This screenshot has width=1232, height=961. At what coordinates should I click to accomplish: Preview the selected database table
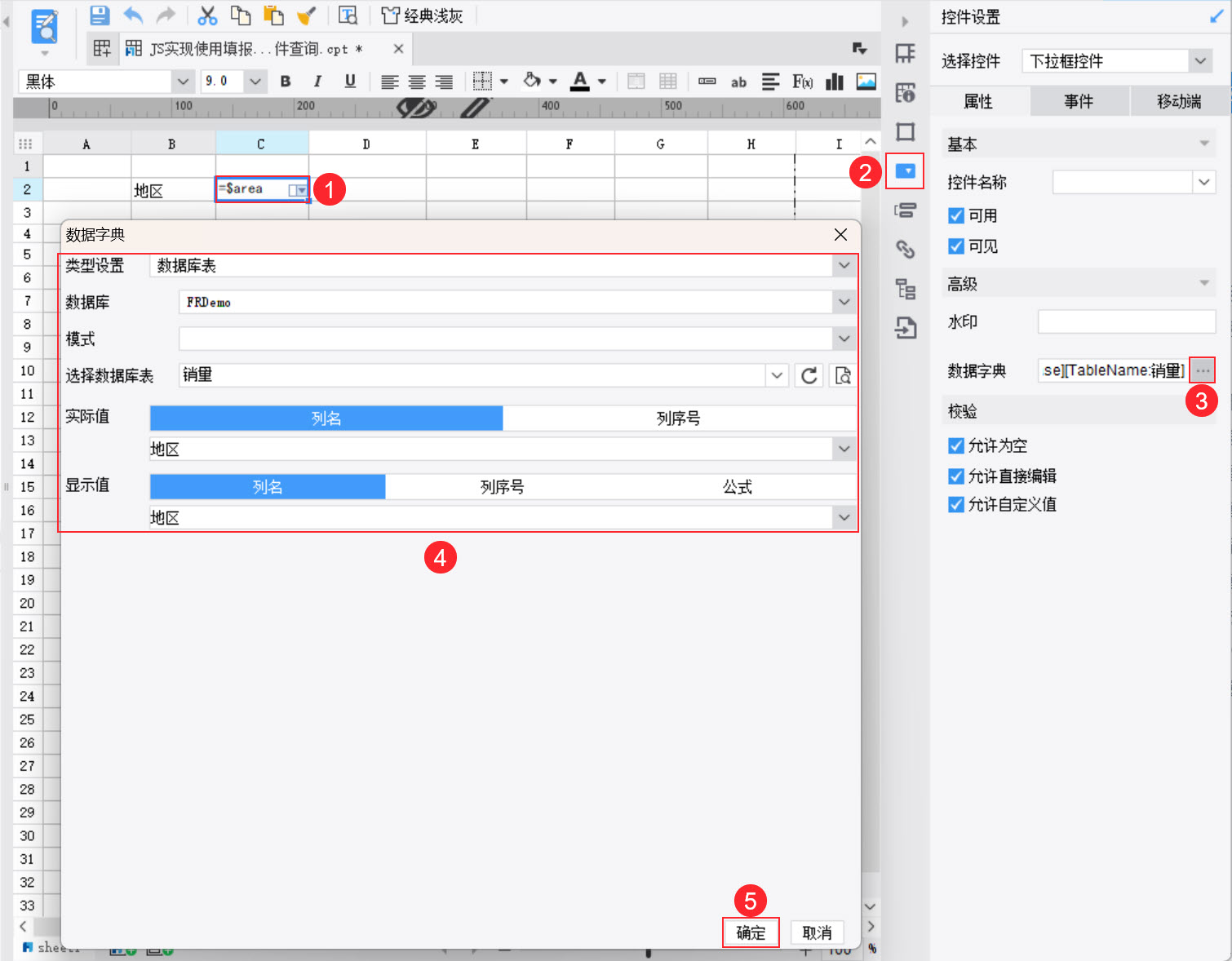843,375
